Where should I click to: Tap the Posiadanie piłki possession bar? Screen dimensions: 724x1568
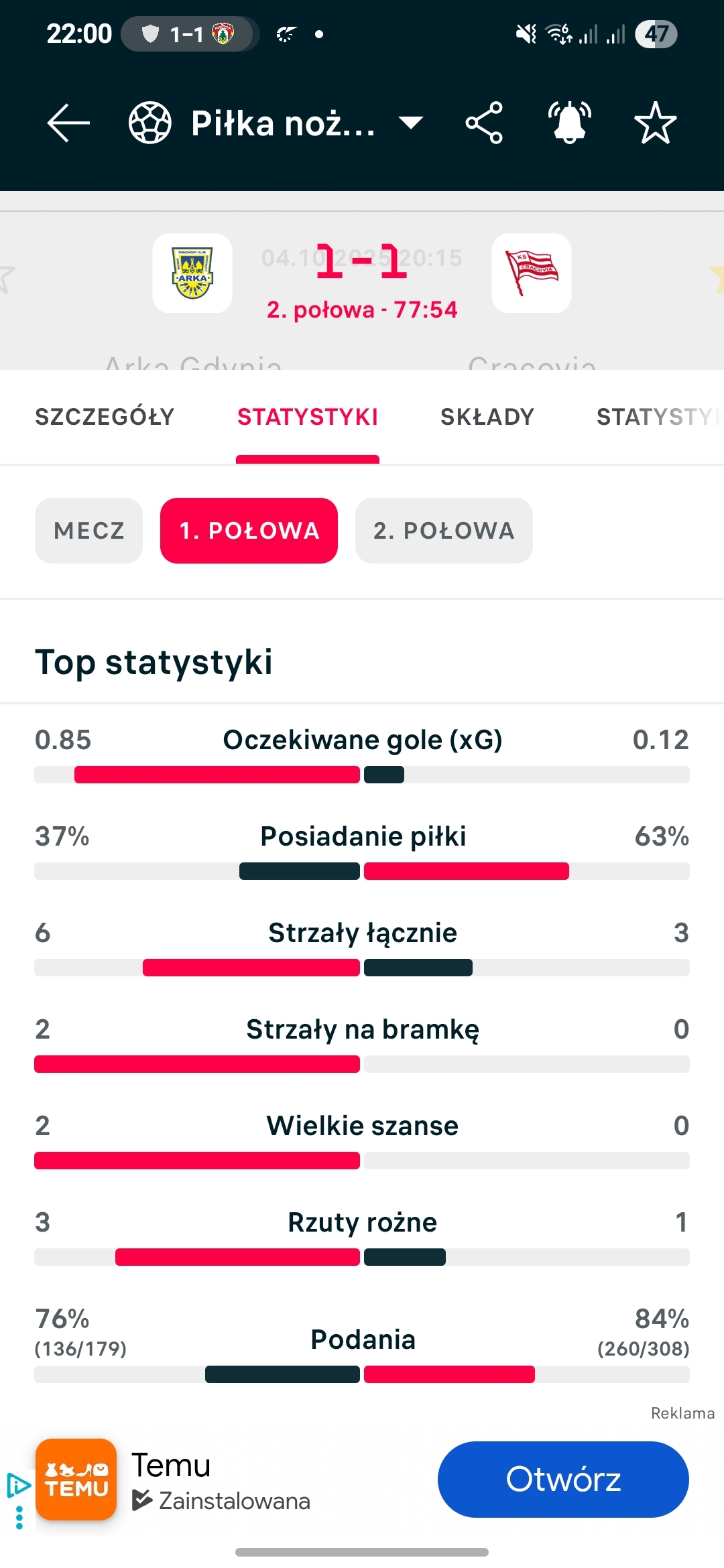(x=362, y=871)
